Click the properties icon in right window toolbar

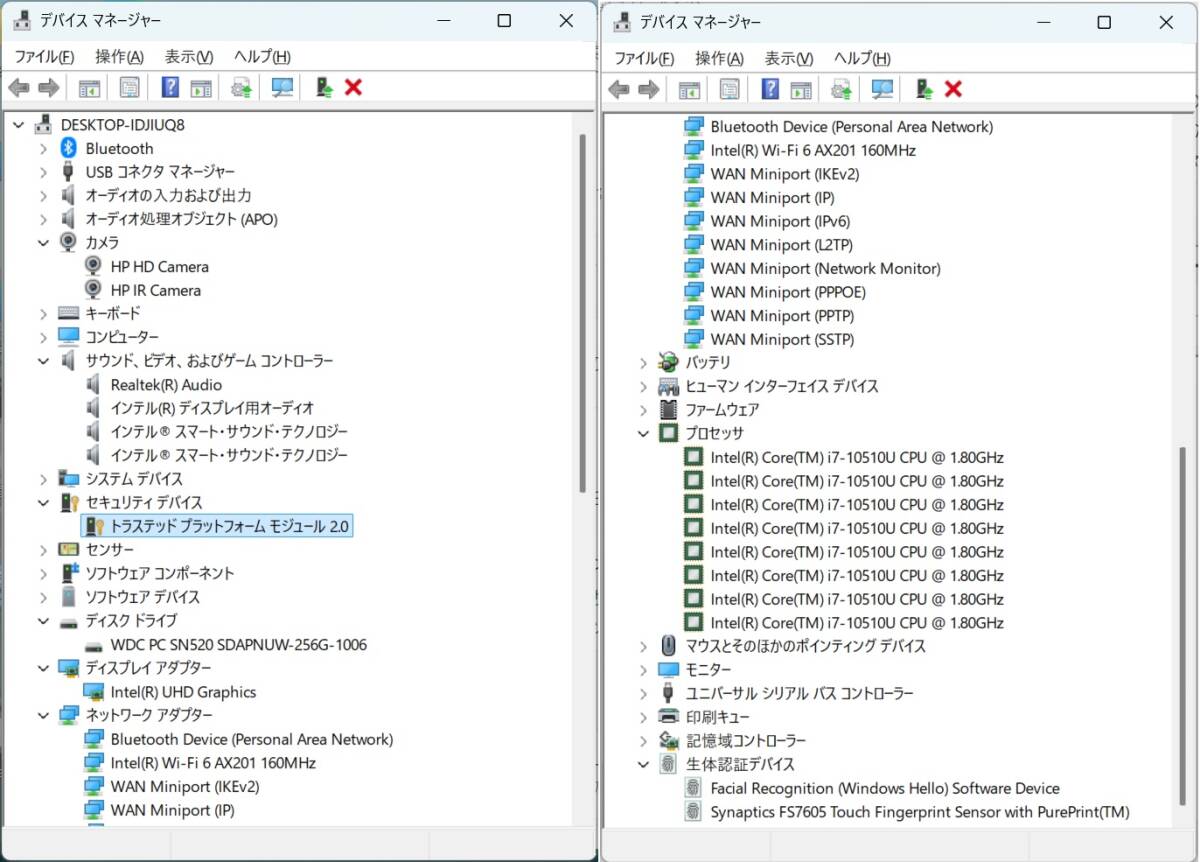pos(730,89)
